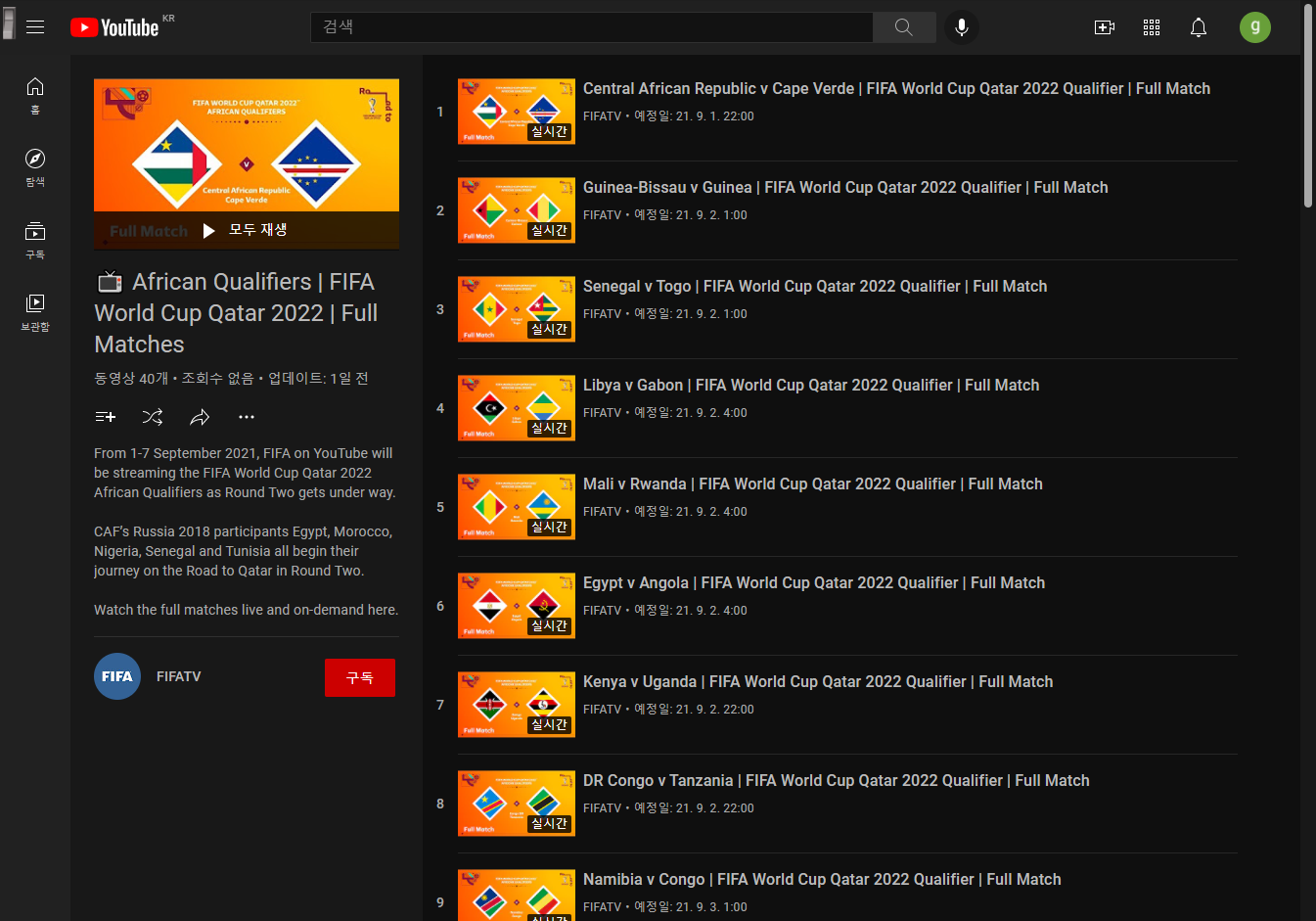
Task: Click FIFATV channel under Libya v Gabon
Action: click(x=602, y=412)
